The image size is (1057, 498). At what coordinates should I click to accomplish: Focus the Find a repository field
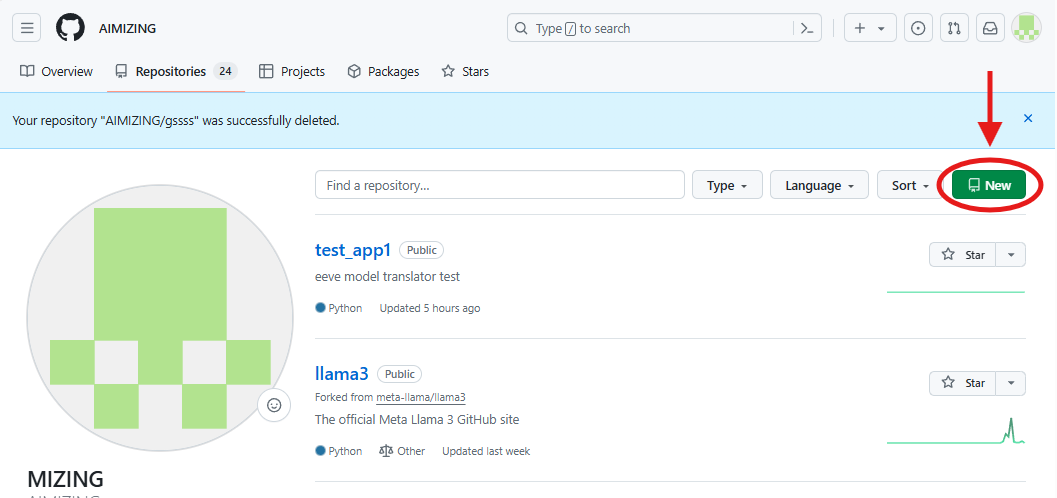click(x=500, y=185)
